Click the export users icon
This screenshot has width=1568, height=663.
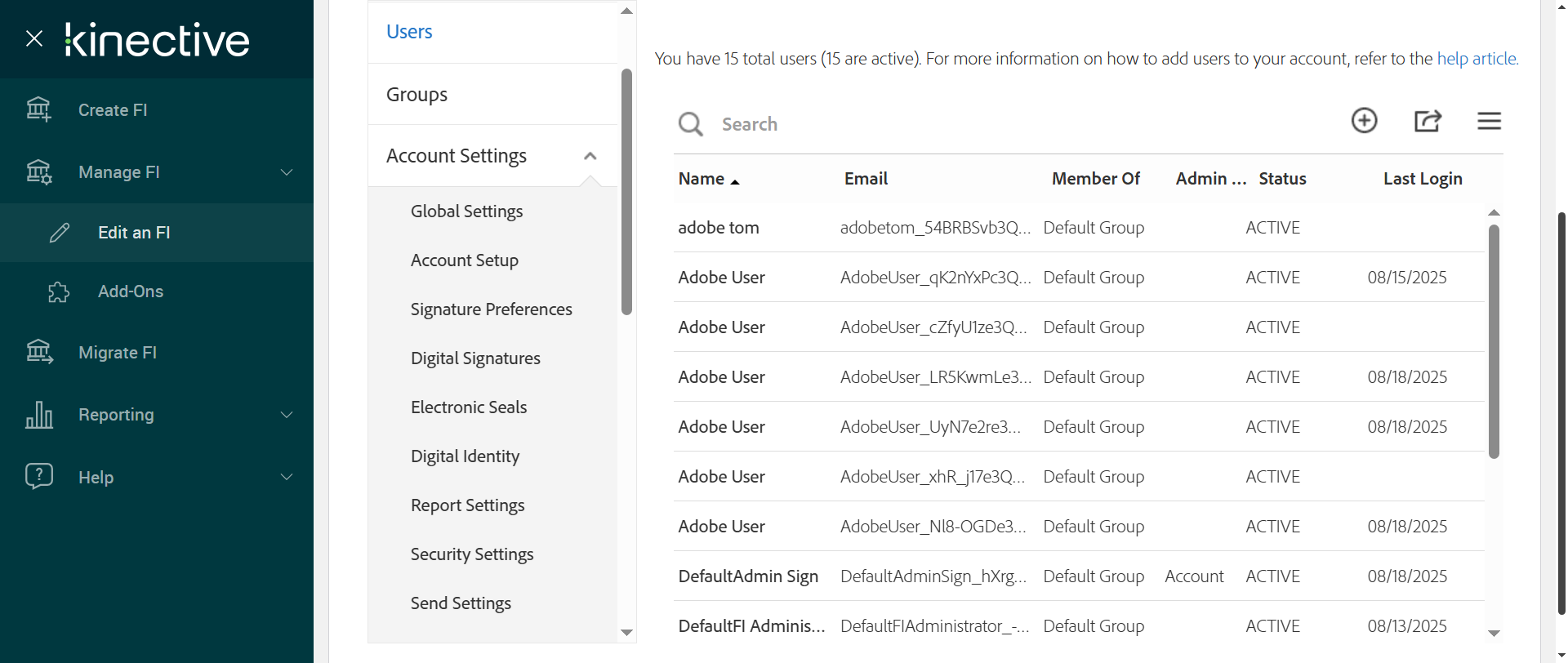coord(1428,121)
